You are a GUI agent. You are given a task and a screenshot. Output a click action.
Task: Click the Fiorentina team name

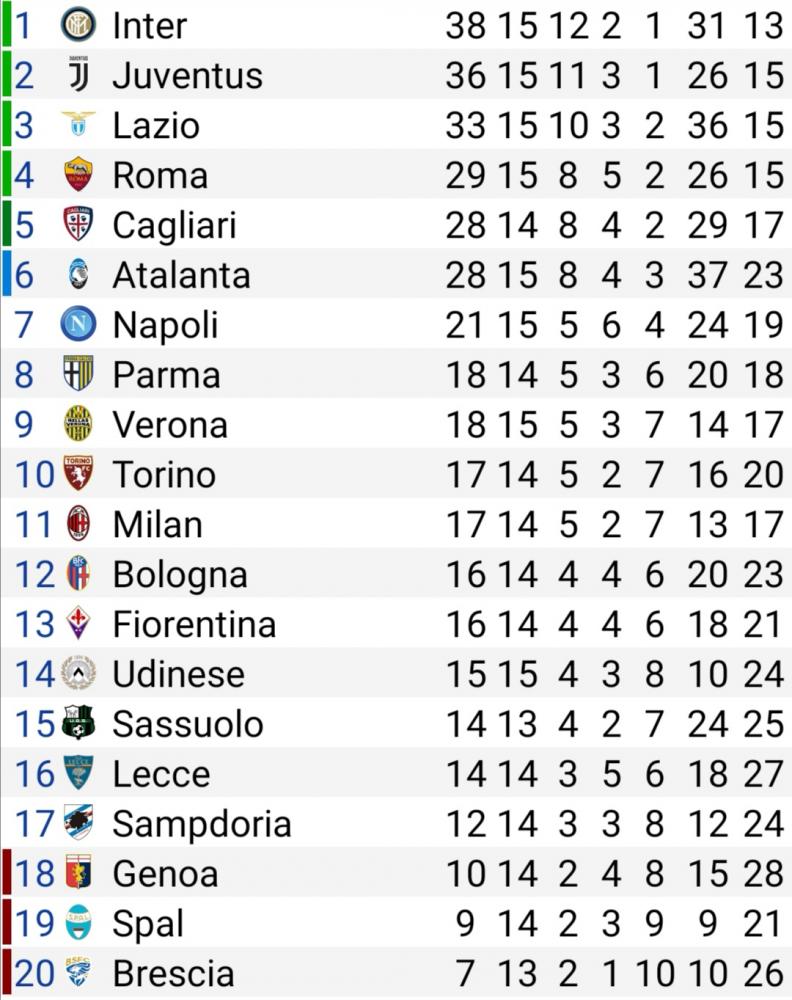pos(194,624)
